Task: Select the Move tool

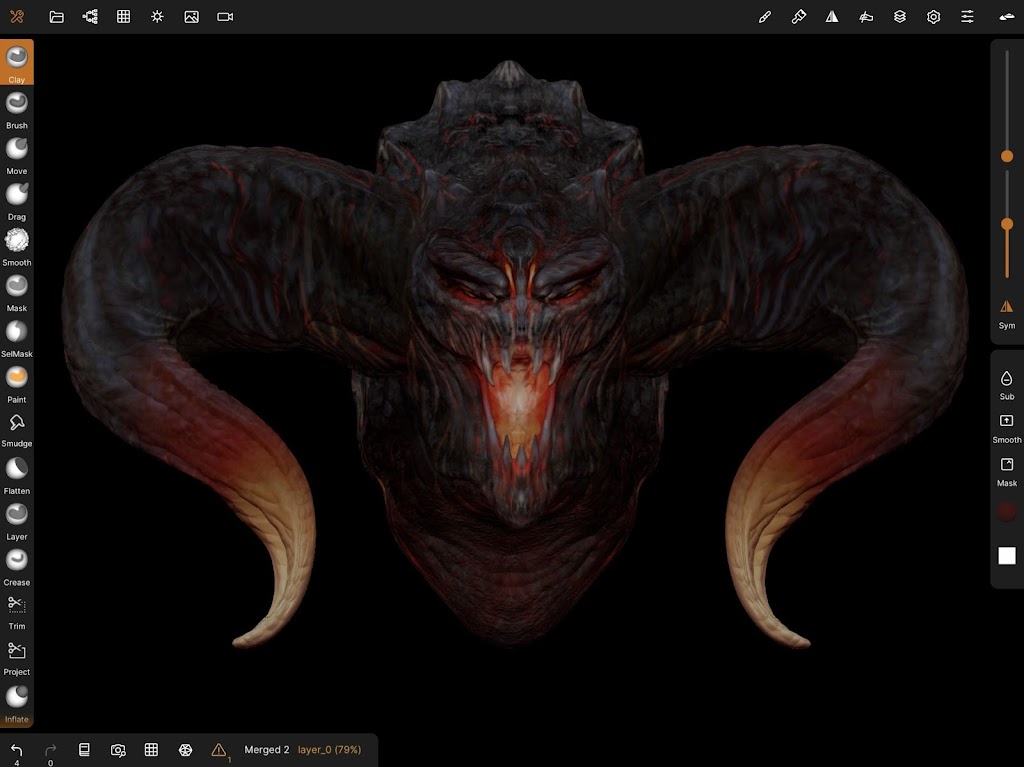Action: point(17,154)
